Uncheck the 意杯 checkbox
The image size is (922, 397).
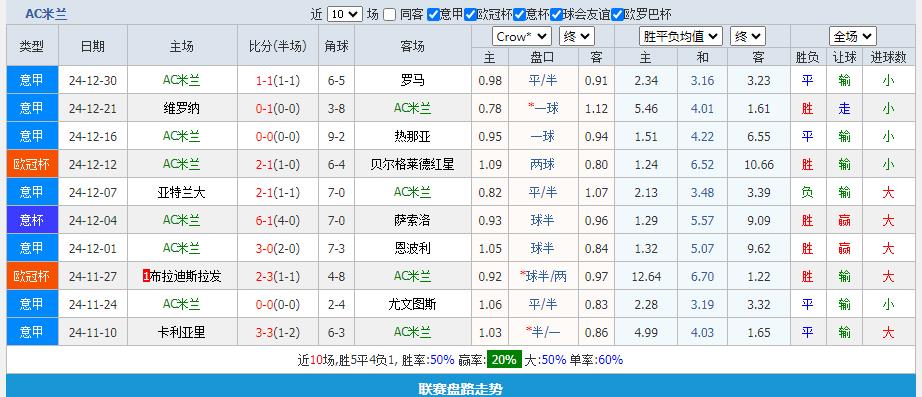[x=519, y=15]
